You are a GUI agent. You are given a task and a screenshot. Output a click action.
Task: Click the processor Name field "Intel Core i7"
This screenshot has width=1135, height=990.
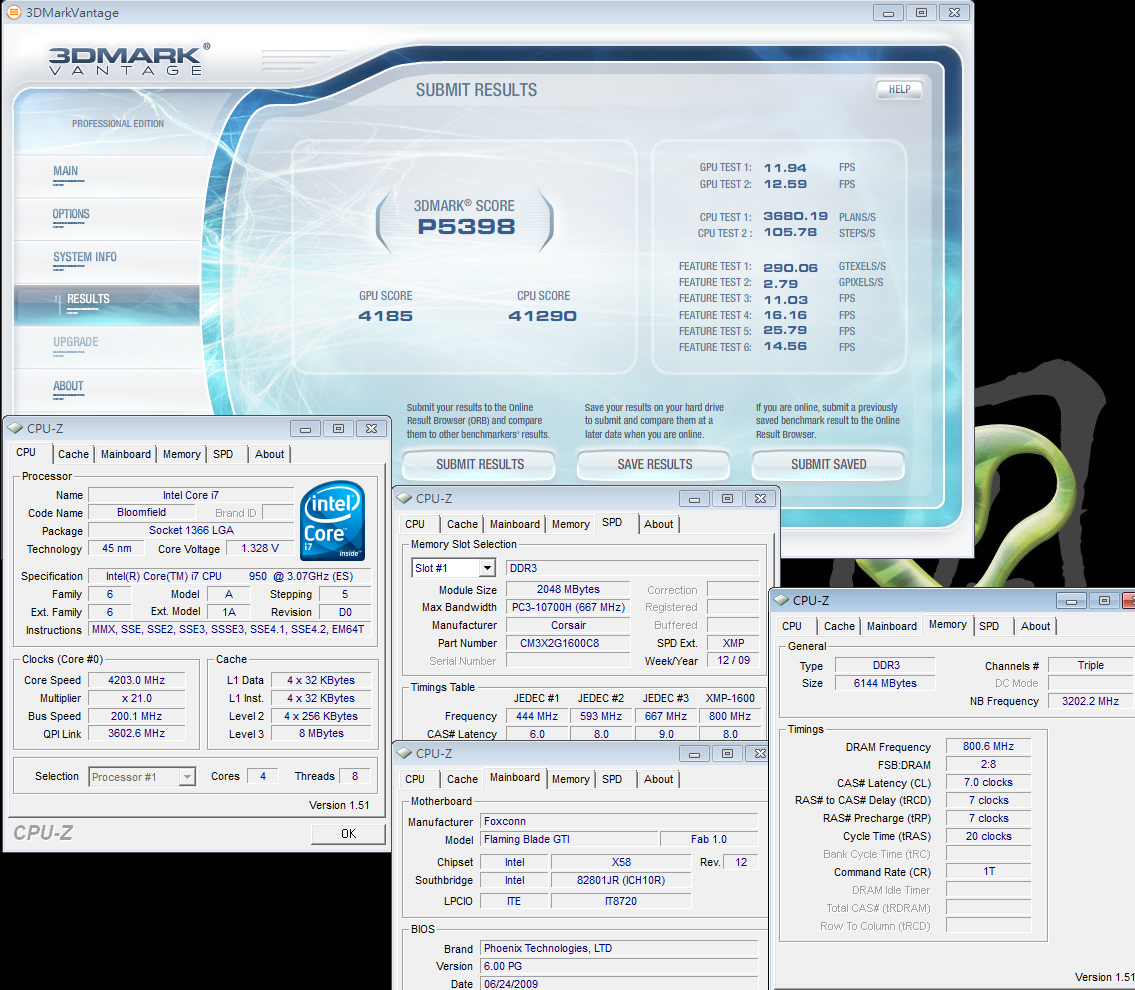[191, 495]
